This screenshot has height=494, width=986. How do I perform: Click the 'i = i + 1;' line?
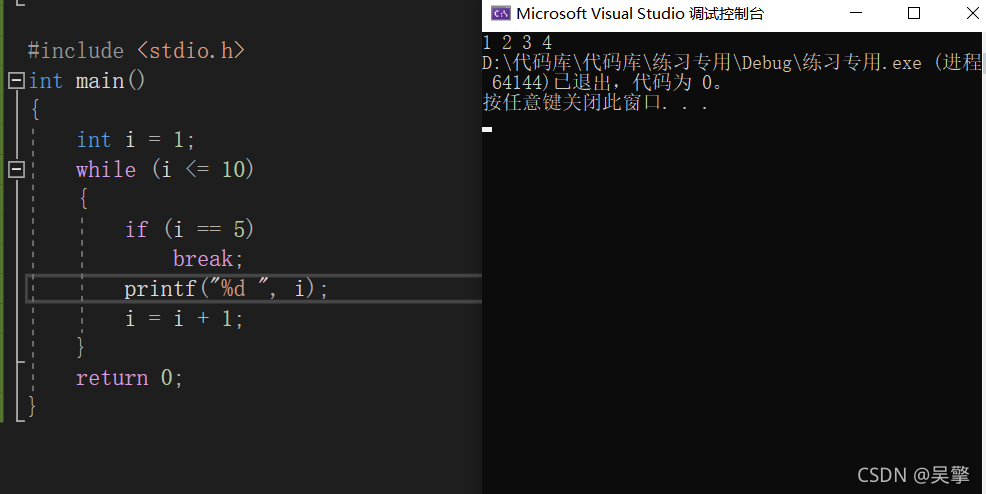184,319
